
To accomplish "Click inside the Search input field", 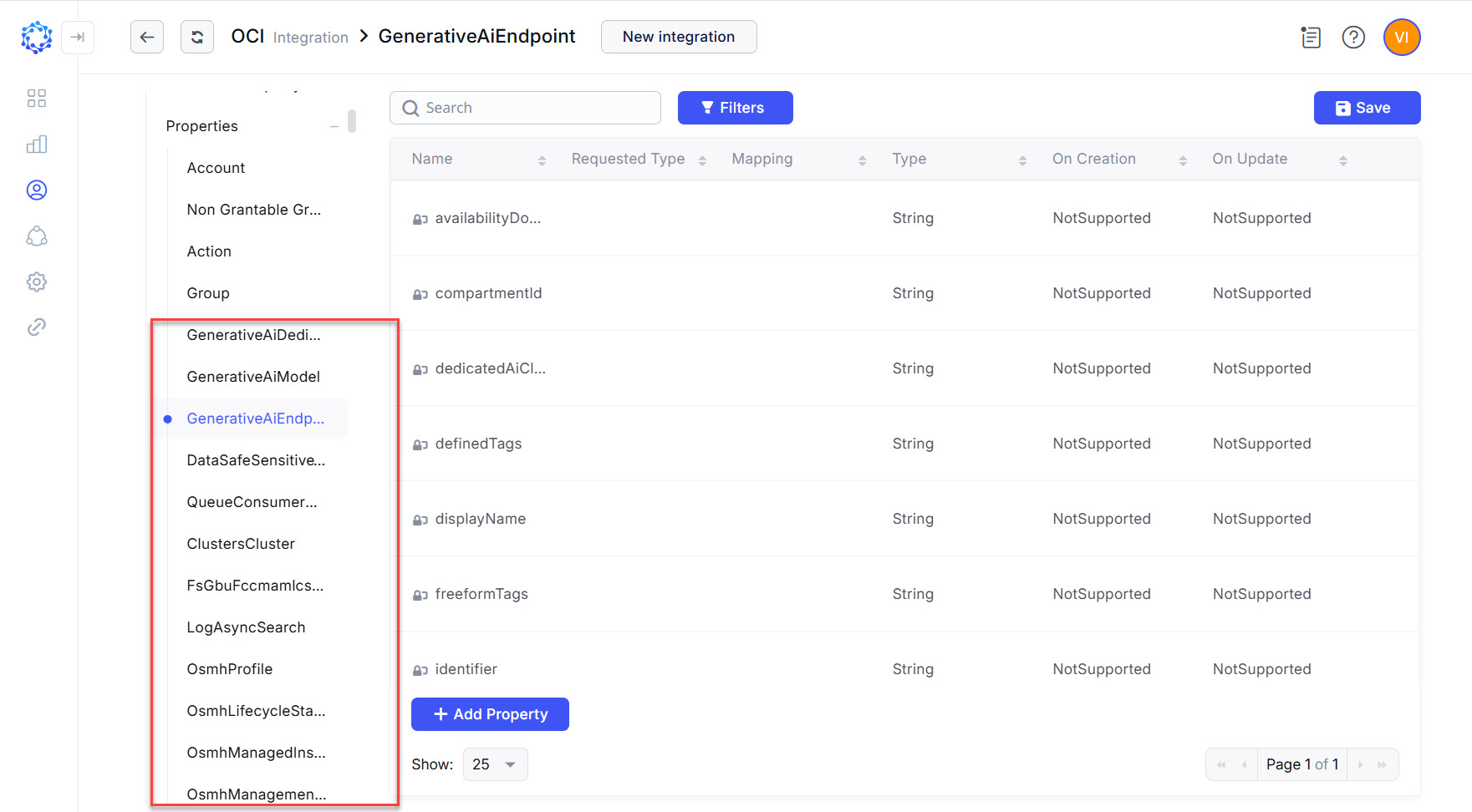I will click(525, 108).
